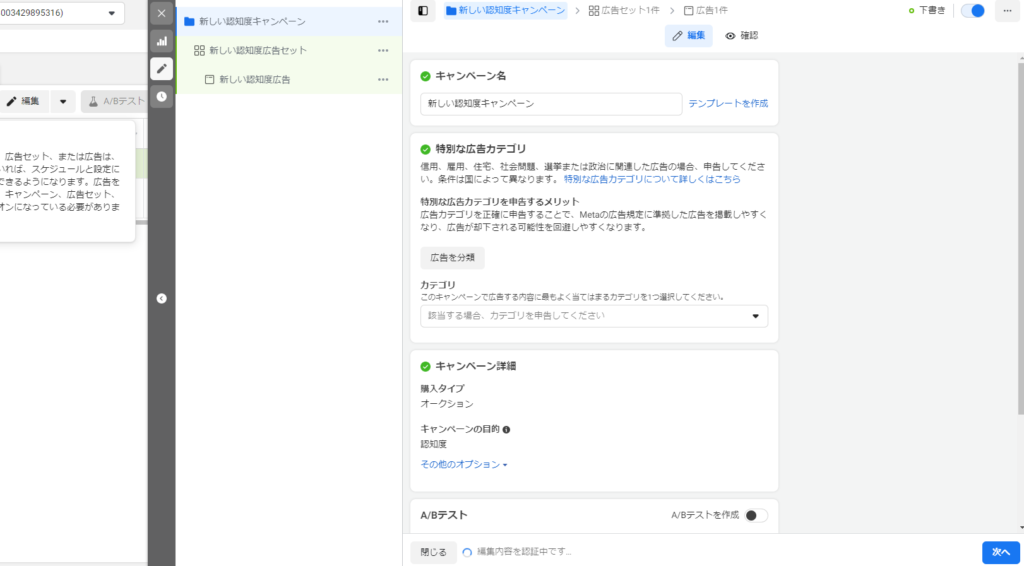
Task: Switch to the 編集 tab
Action: click(x=689, y=36)
